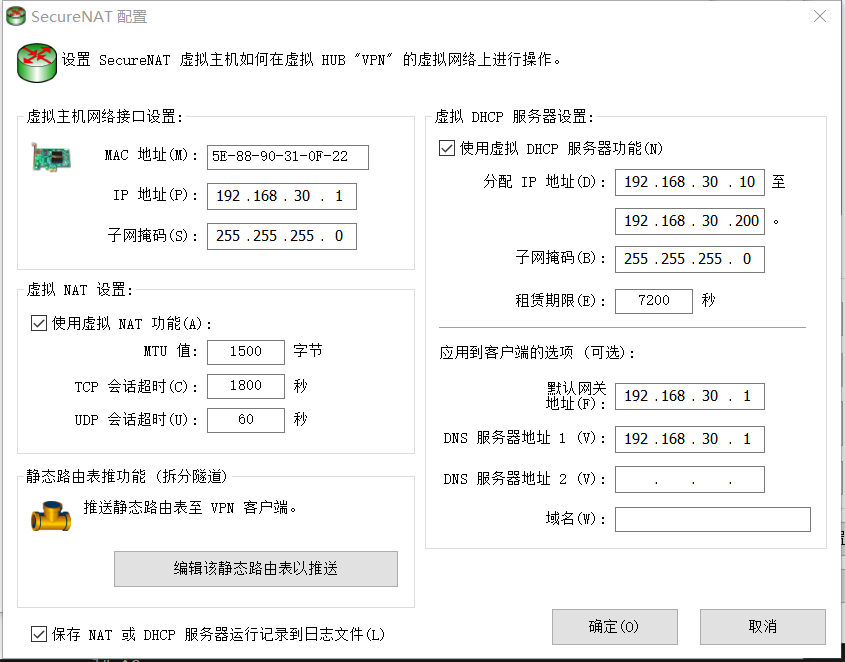Image resolution: width=845 pixels, height=662 pixels.
Task: Click the 租赁期限 7200 field
Action: tap(654, 301)
